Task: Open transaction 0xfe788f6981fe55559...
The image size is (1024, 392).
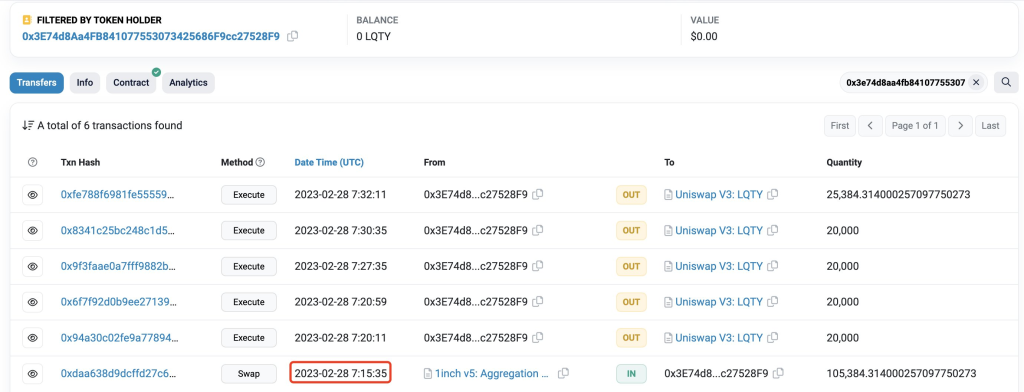Action: point(118,195)
